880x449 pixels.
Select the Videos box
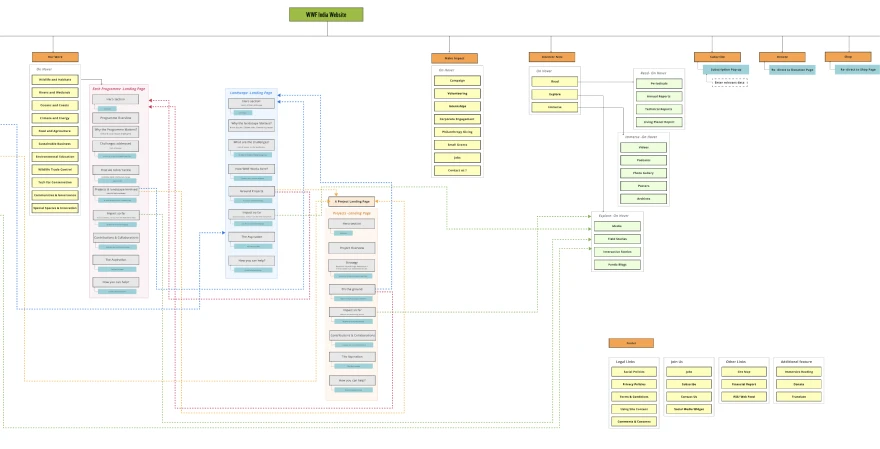[644, 148]
